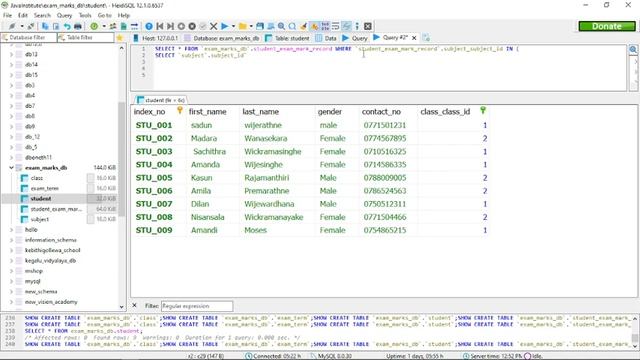640x360 pixels.
Task: Click the Table filter input
Action: point(86,38)
